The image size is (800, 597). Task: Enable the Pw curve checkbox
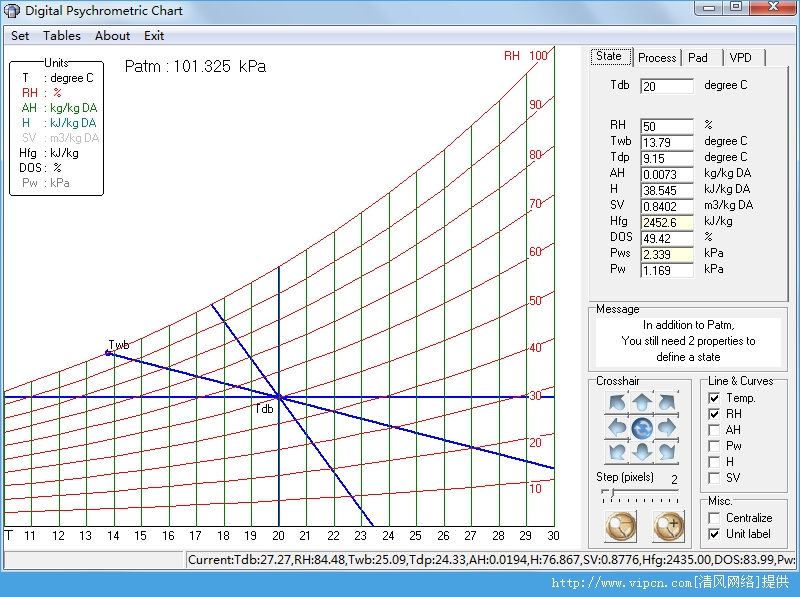pos(714,447)
